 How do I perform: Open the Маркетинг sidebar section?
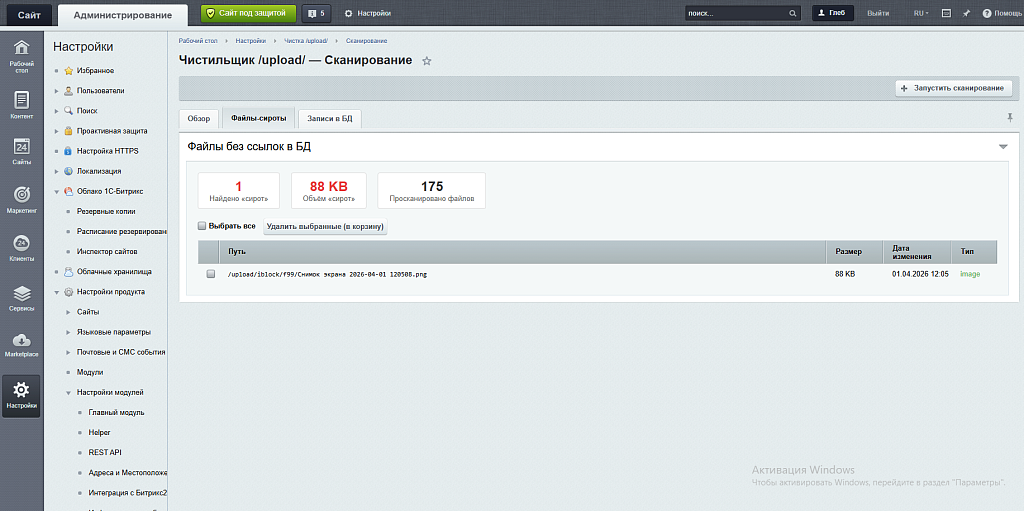coord(21,199)
